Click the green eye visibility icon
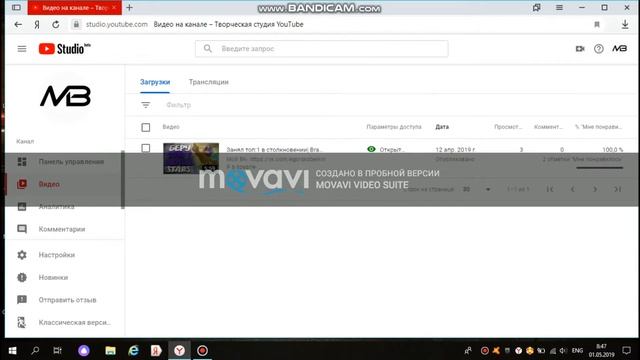 [x=371, y=149]
